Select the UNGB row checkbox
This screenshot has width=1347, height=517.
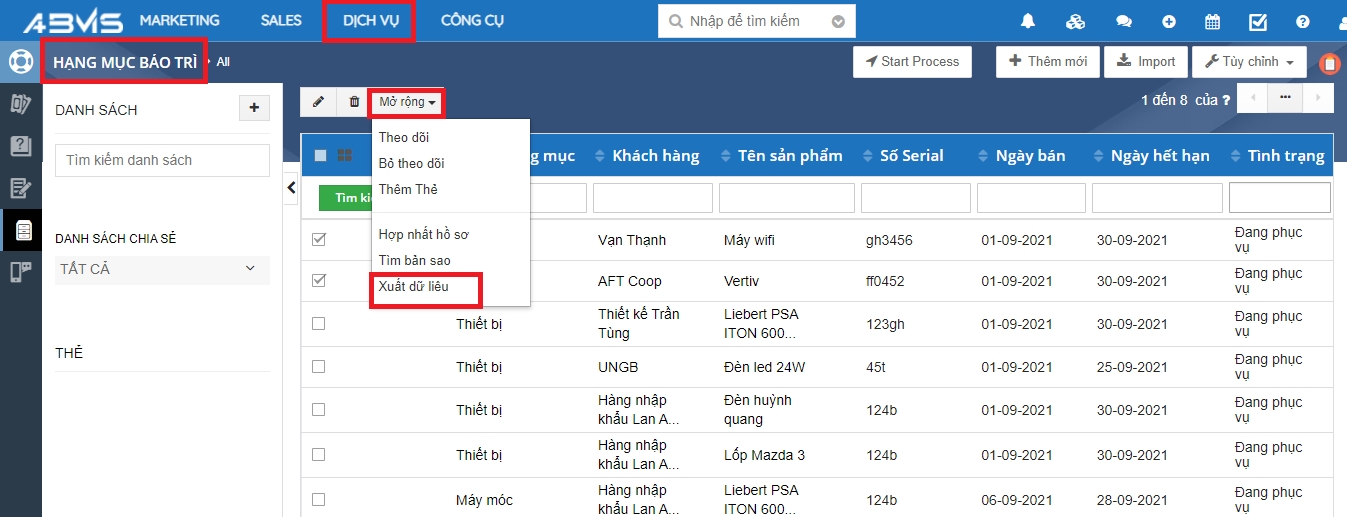coord(319,367)
